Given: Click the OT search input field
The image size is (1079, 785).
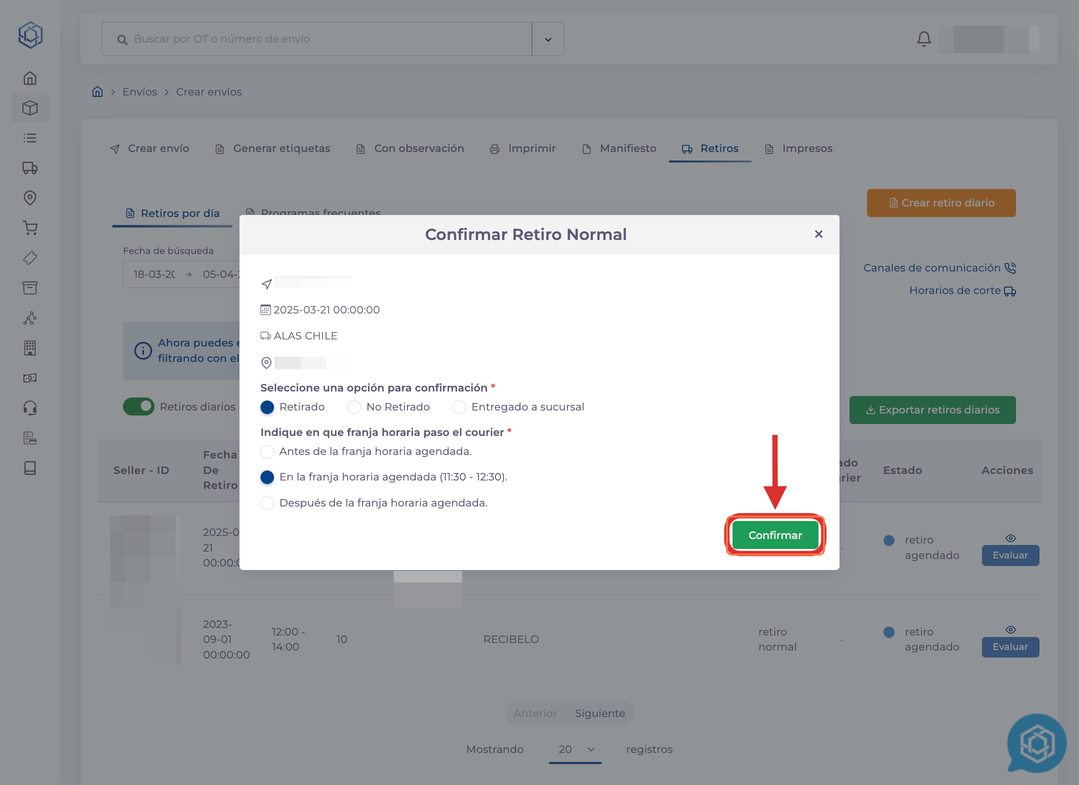Looking at the screenshot, I should point(320,40).
